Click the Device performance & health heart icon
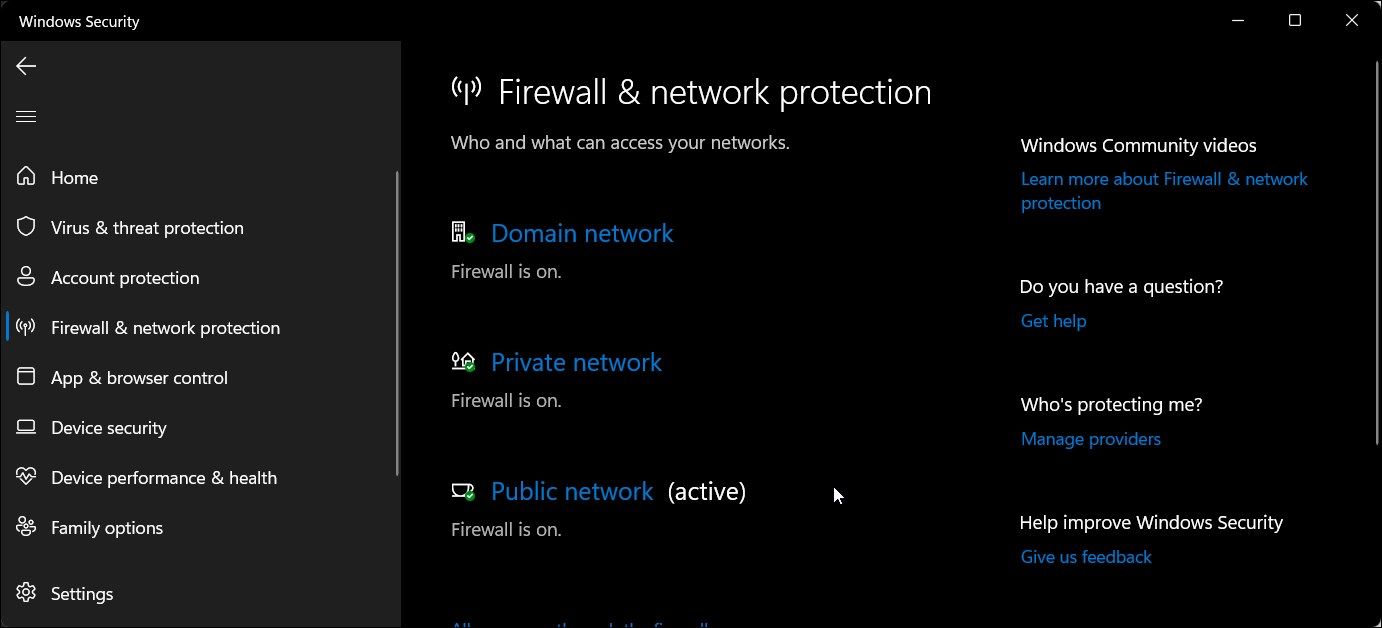The width and height of the screenshot is (1382, 628). 26,477
